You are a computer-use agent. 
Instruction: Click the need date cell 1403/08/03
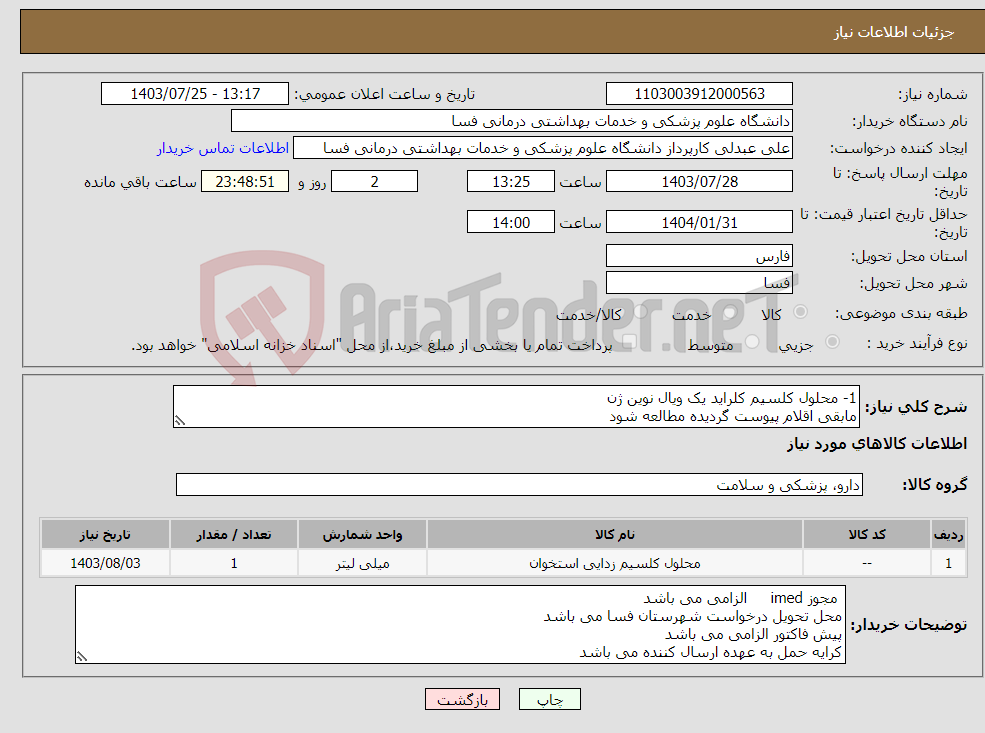coord(105,563)
